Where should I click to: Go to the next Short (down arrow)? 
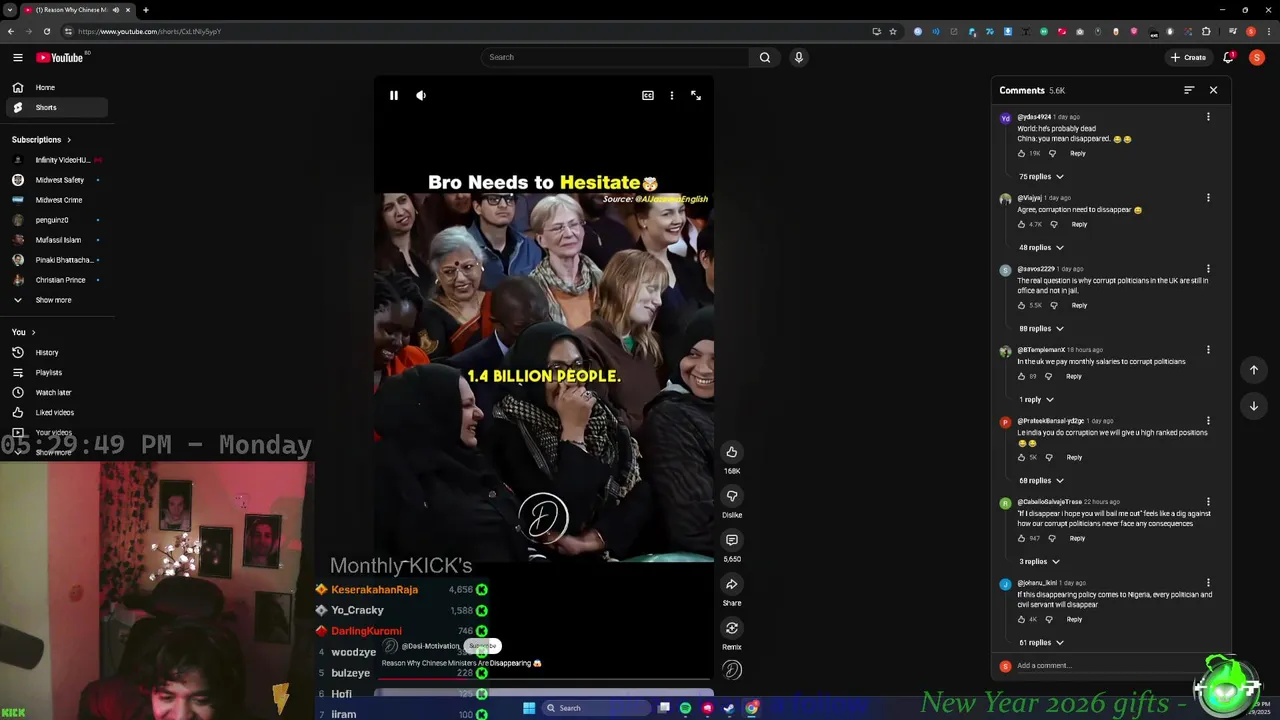(1254, 406)
